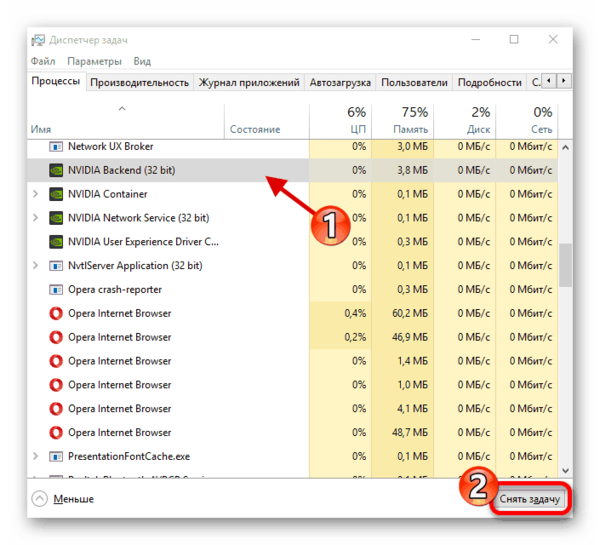Click the 48,7 МБ memory value

pyautogui.click(x=410, y=432)
